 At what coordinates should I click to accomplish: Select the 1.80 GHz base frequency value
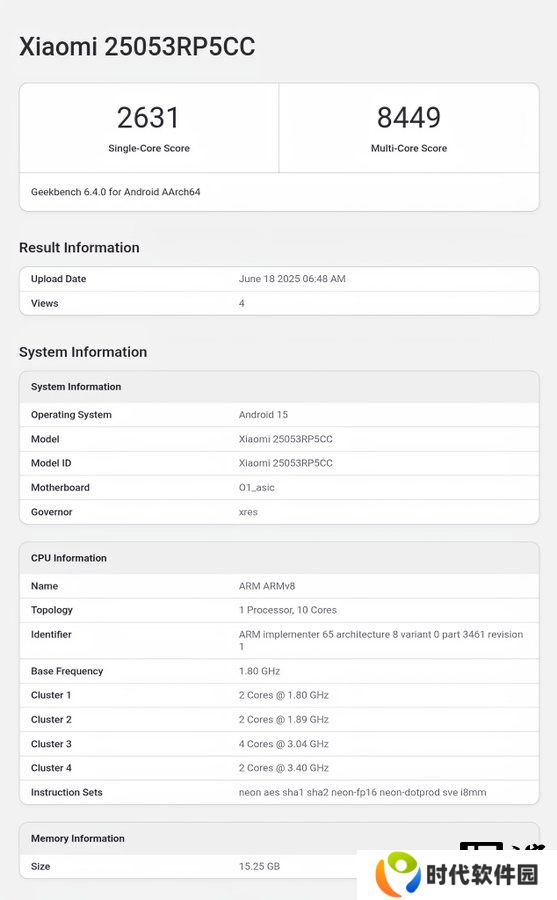coord(260,671)
